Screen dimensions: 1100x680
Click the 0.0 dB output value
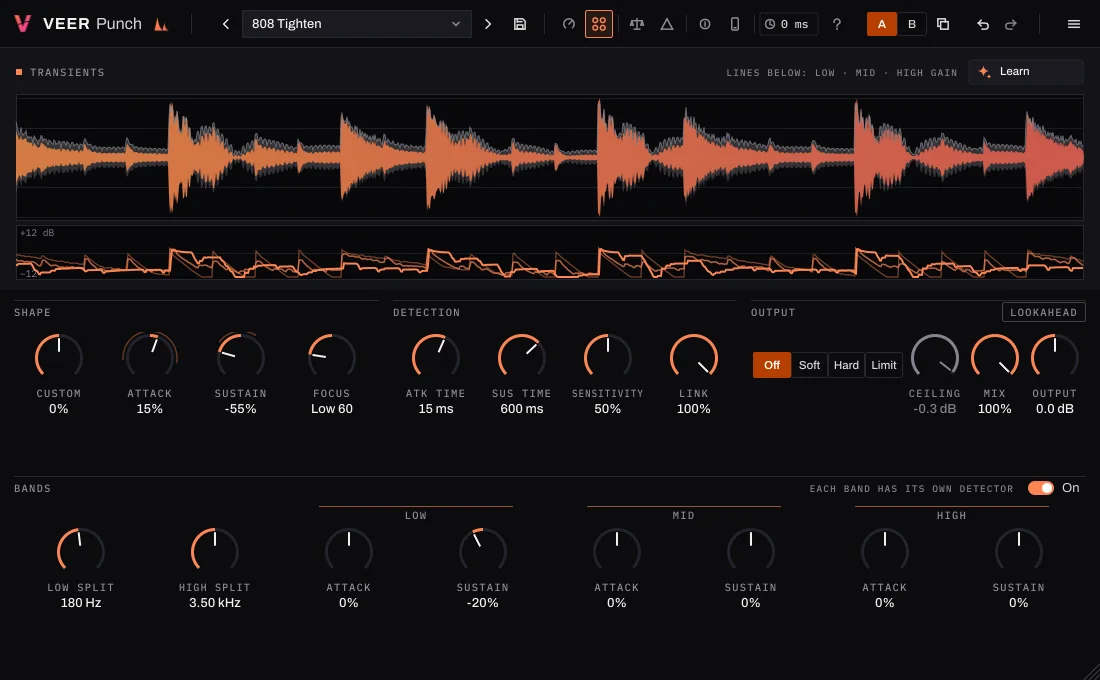click(1054, 408)
